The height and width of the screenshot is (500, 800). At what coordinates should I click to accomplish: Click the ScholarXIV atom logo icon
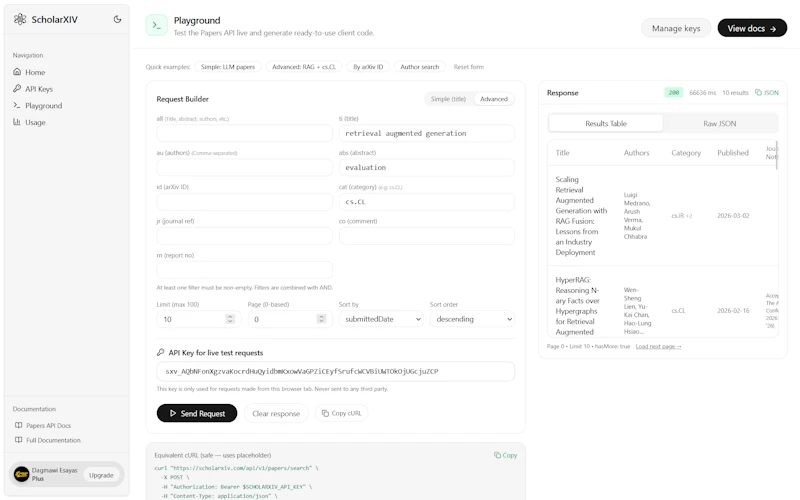pyautogui.click(x=20, y=19)
